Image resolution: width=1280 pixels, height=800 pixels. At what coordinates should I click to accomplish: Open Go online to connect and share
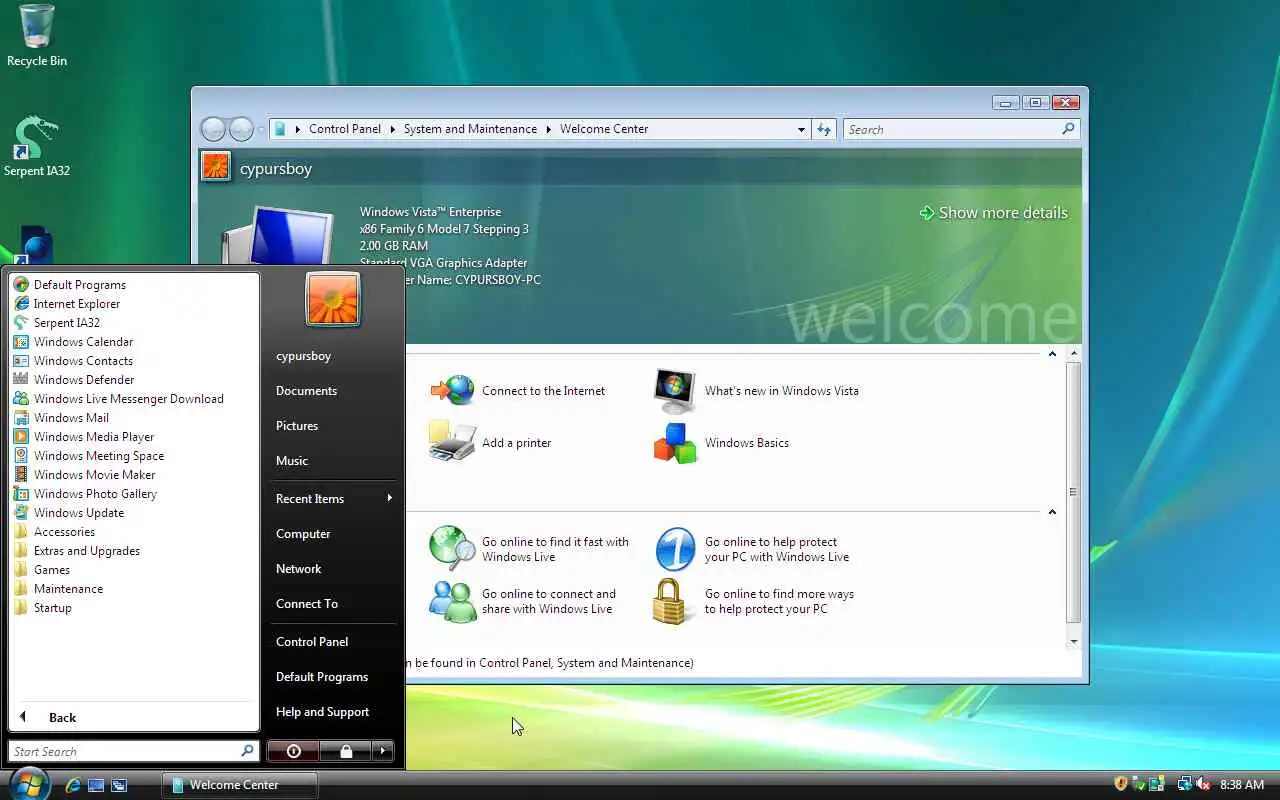523,601
